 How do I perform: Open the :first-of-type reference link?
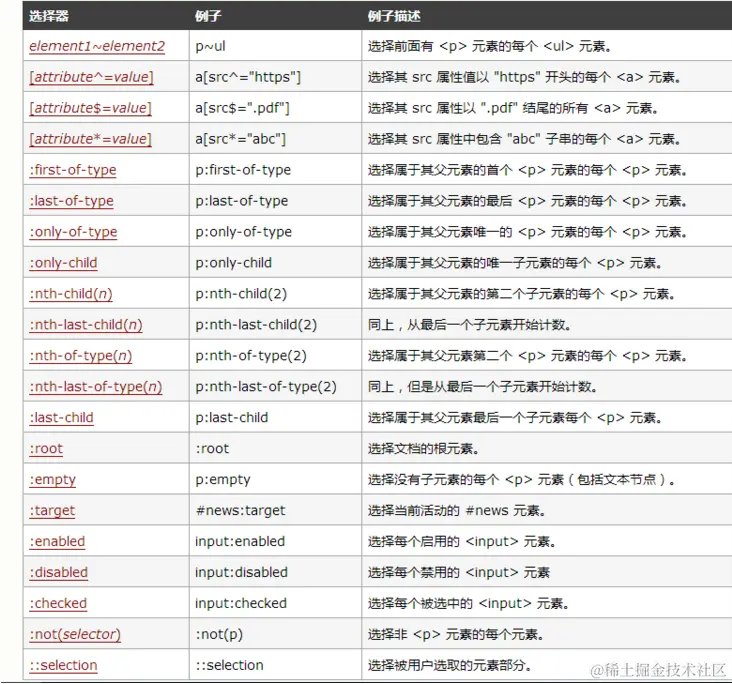[73, 170]
